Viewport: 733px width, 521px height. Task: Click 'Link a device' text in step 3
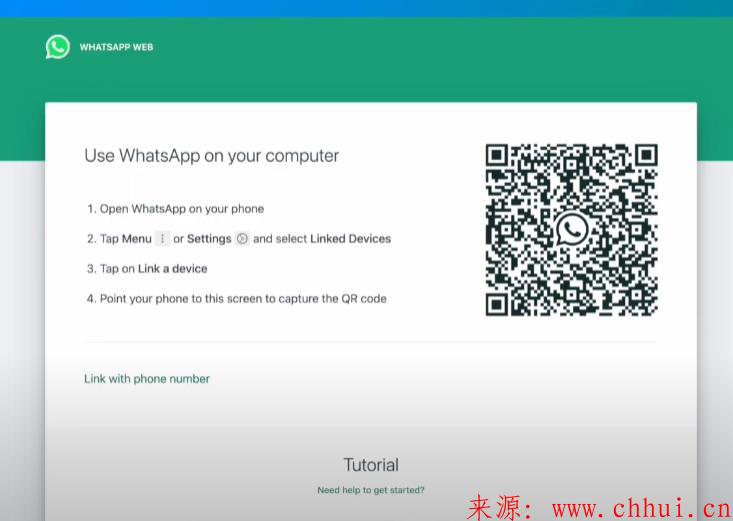click(172, 268)
